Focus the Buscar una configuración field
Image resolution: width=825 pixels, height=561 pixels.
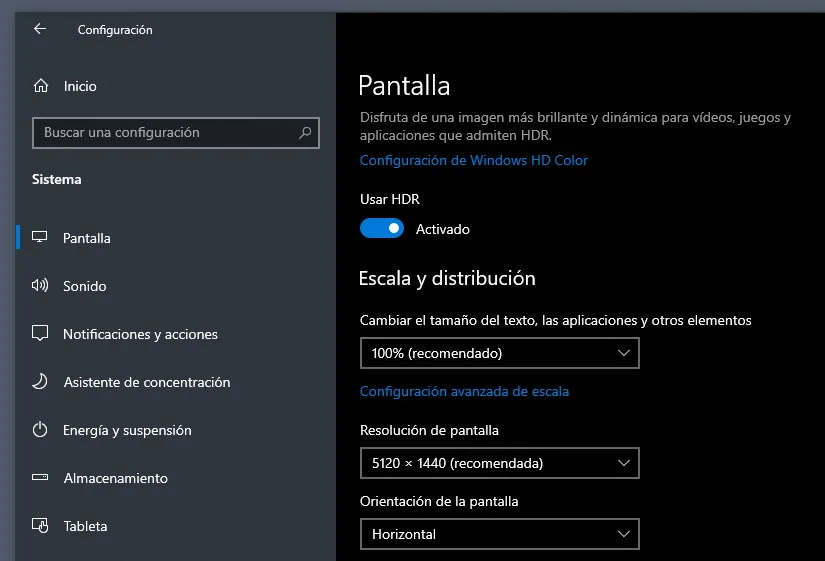(x=176, y=133)
